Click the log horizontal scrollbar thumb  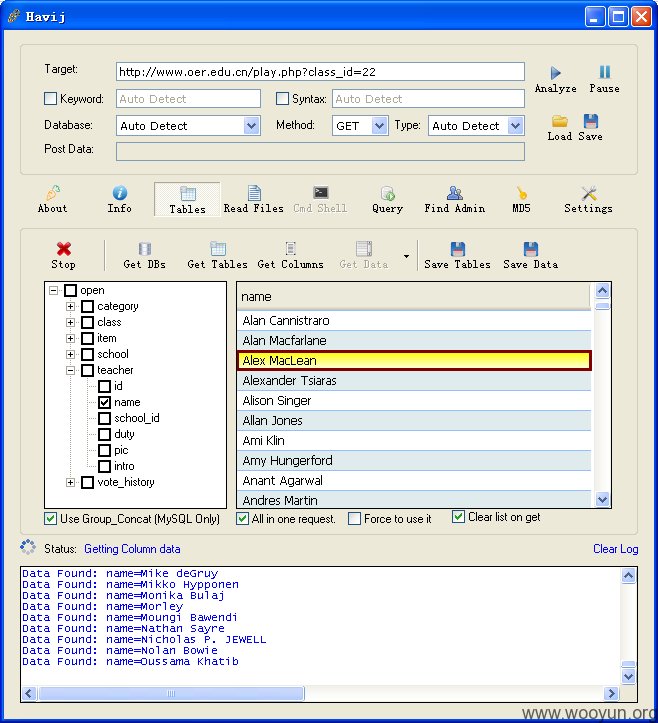click(x=171, y=693)
